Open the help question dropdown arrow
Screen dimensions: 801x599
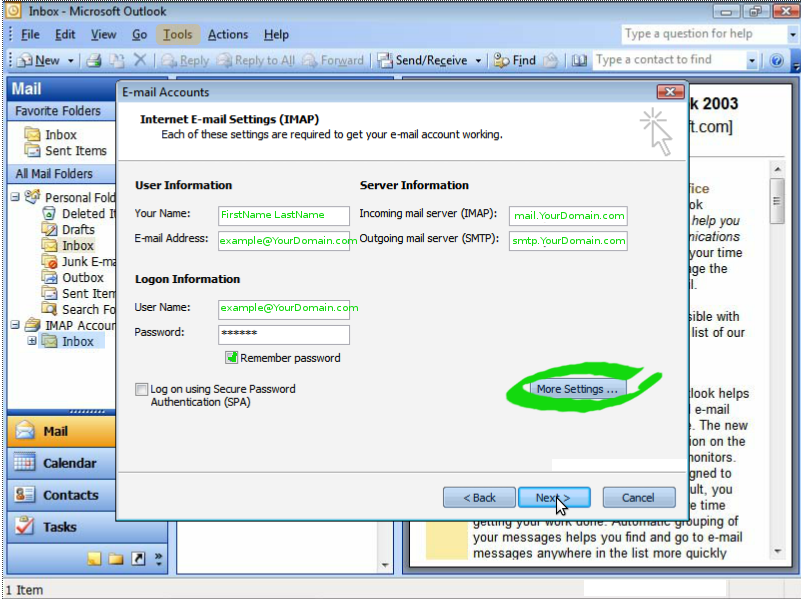coord(793,35)
